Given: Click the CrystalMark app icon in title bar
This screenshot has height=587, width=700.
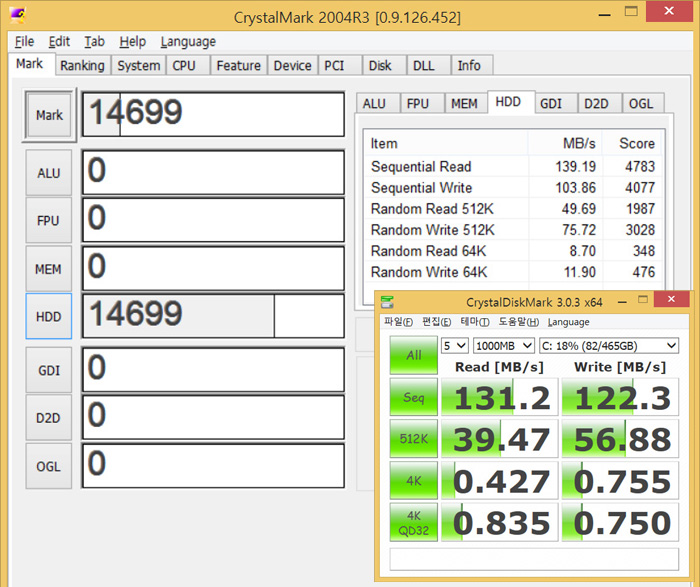Looking at the screenshot, I should click(x=17, y=17).
